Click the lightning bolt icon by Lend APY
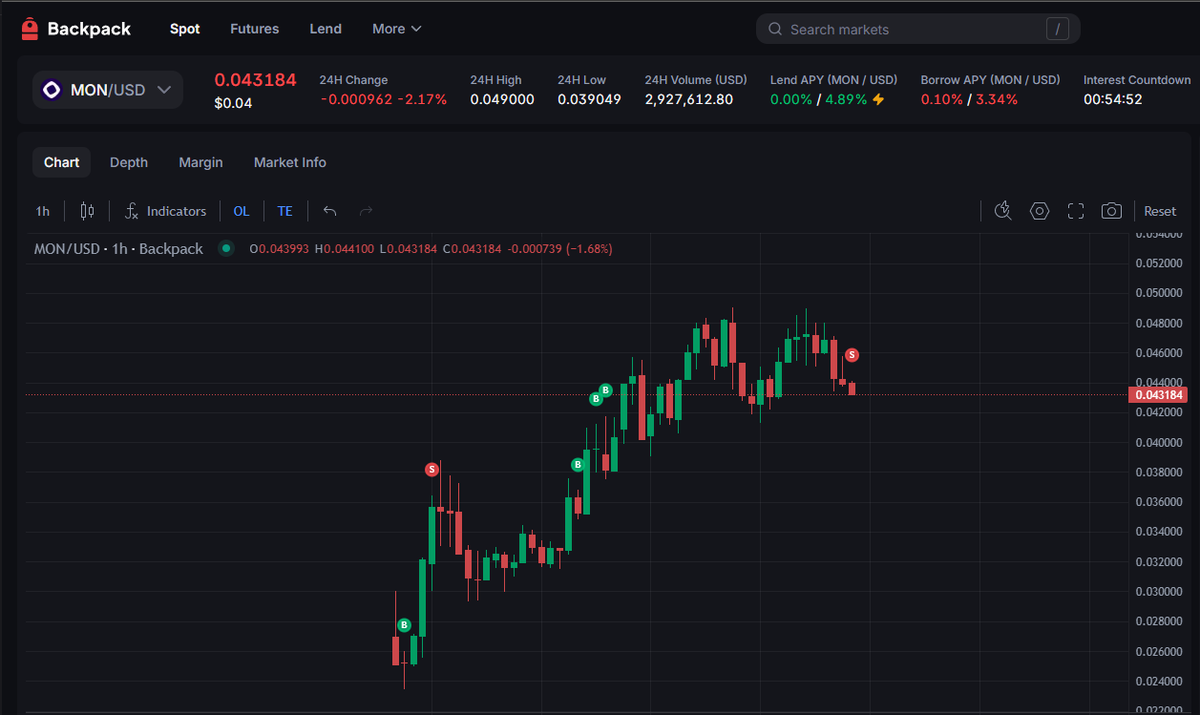The height and width of the screenshot is (715, 1200). (878, 99)
